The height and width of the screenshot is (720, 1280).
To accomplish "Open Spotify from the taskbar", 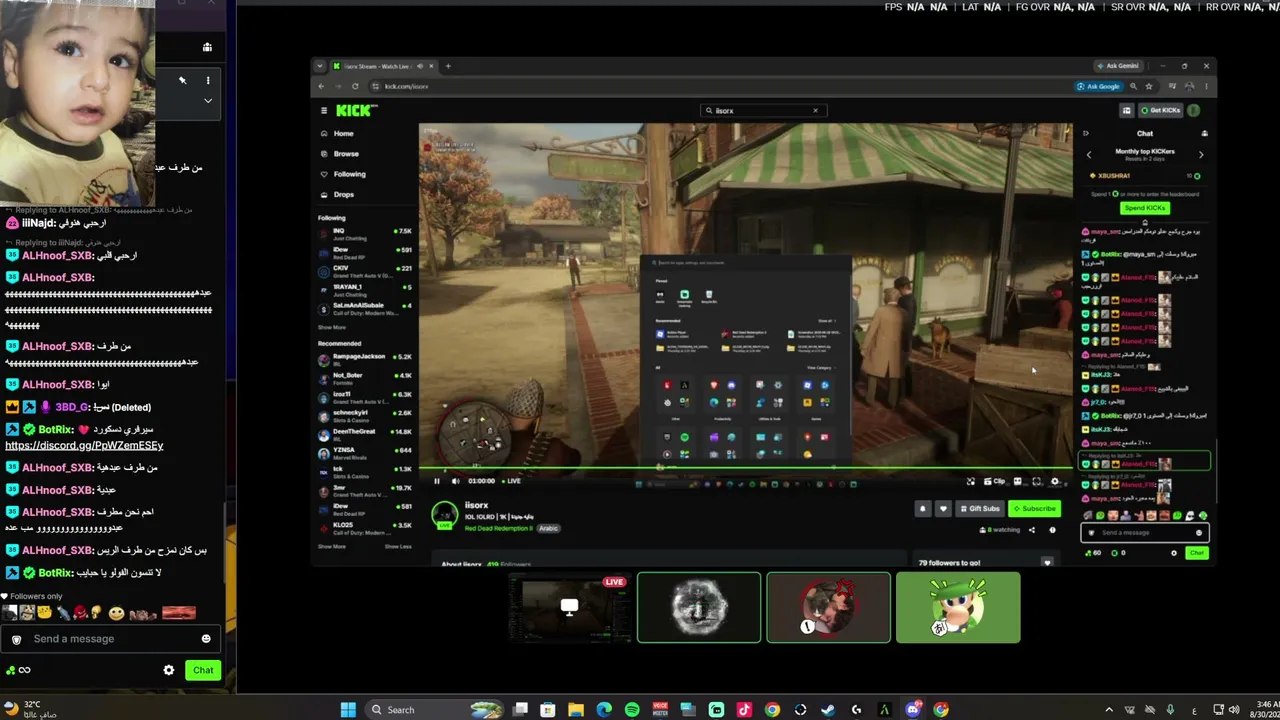I will [632, 710].
